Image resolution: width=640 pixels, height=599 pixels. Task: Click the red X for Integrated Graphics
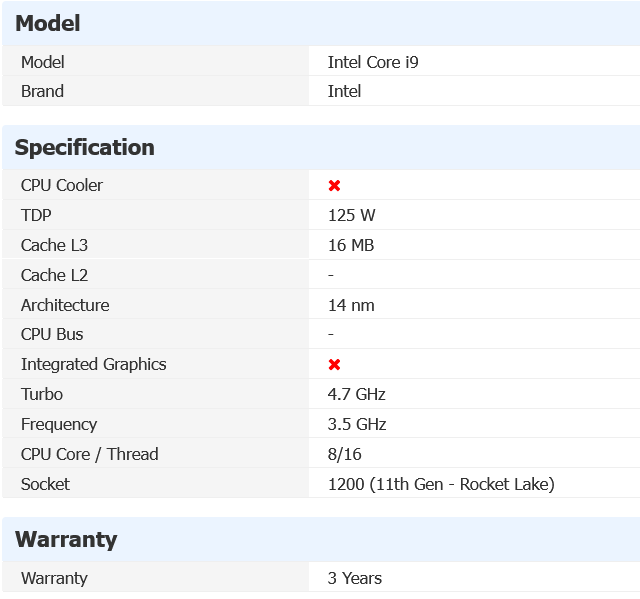pyautogui.click(x=334, y=364)
